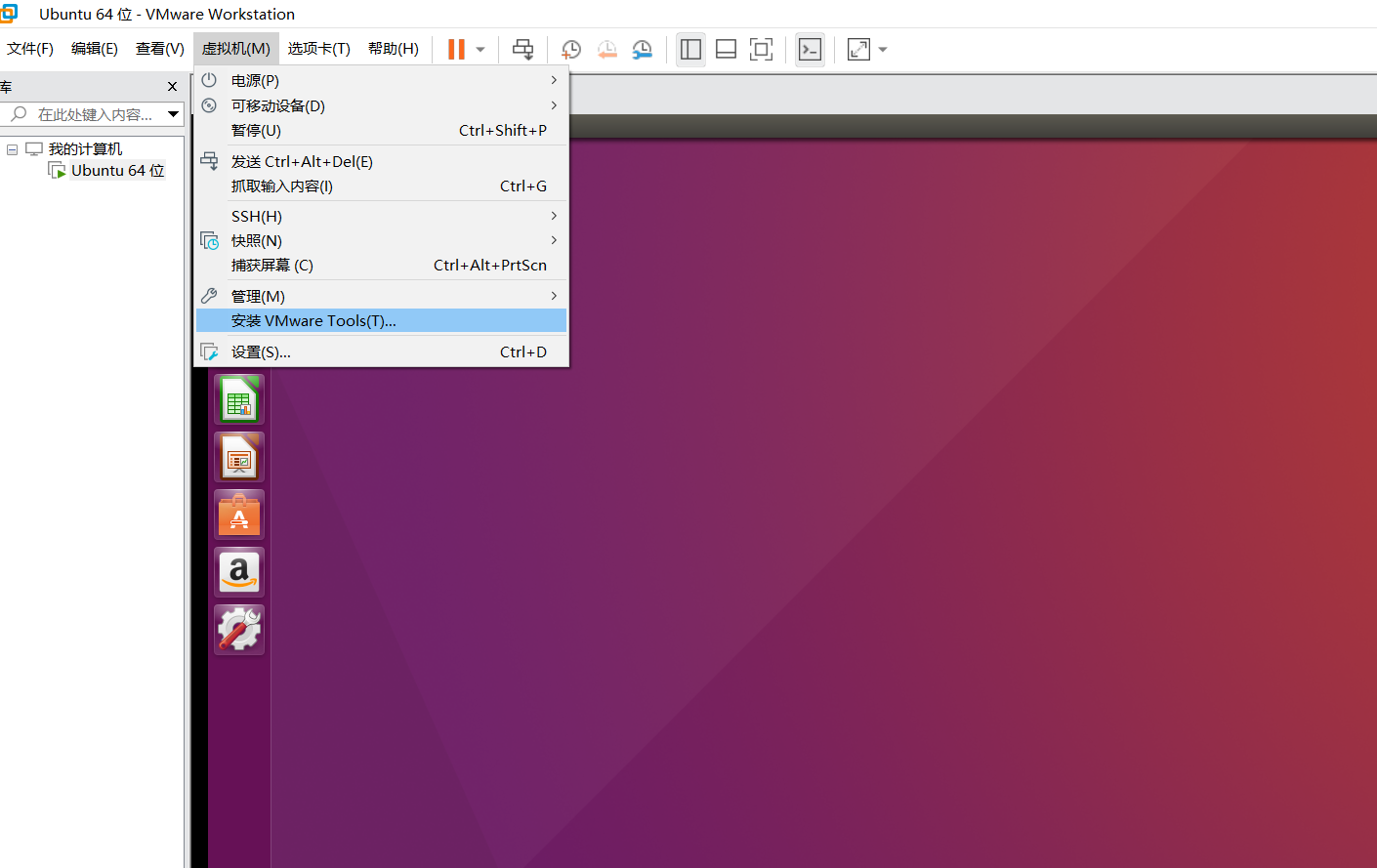Image resolution: width=1377 pixels, height=868 pixels.
Task: Open the 帮助(H) menu
Action: (x=393, y=48)
